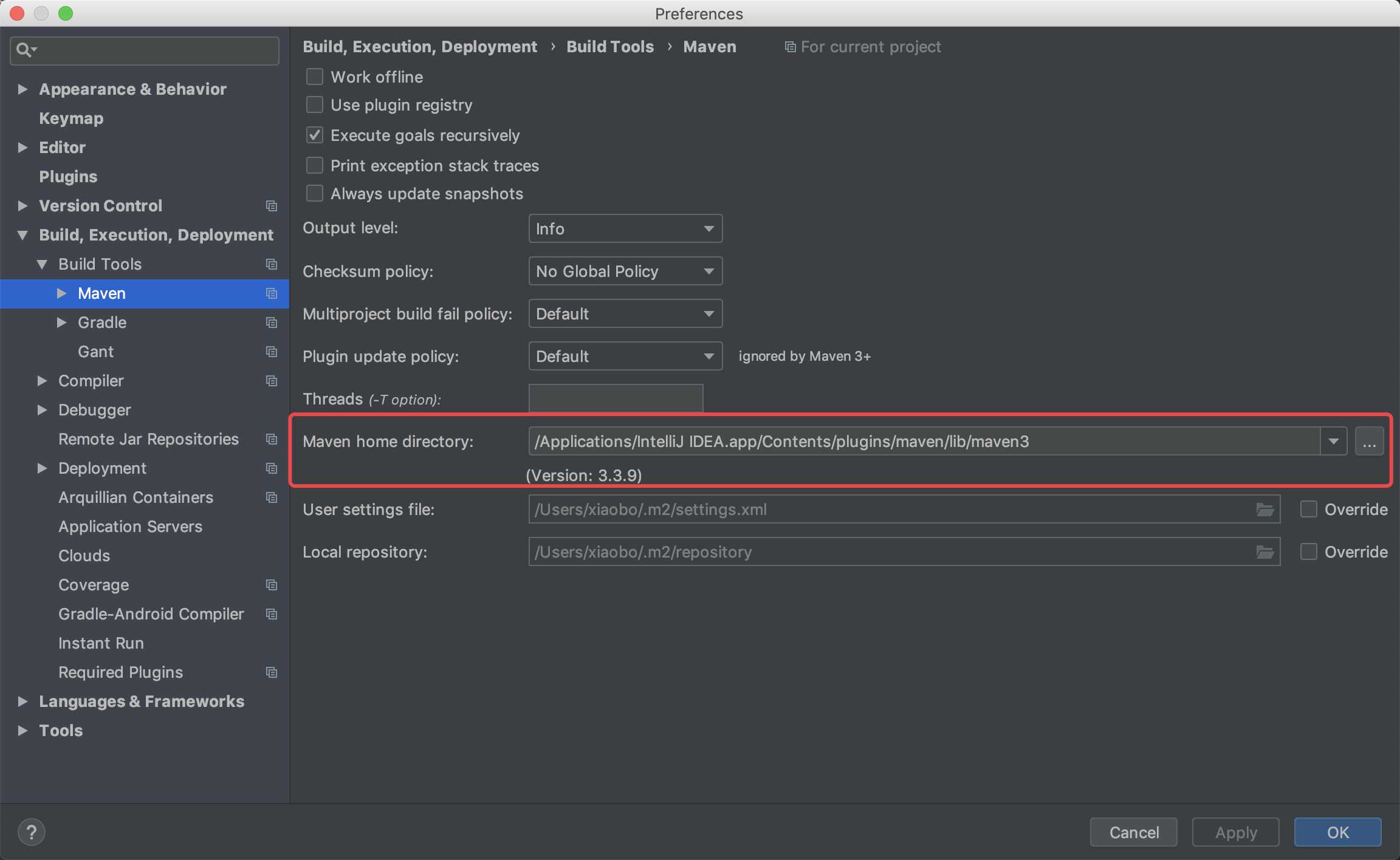Image resolution: width=1400 pixels, height=860 pixels.
Task: Click into the settings search field
Action: tap(145, 50)
